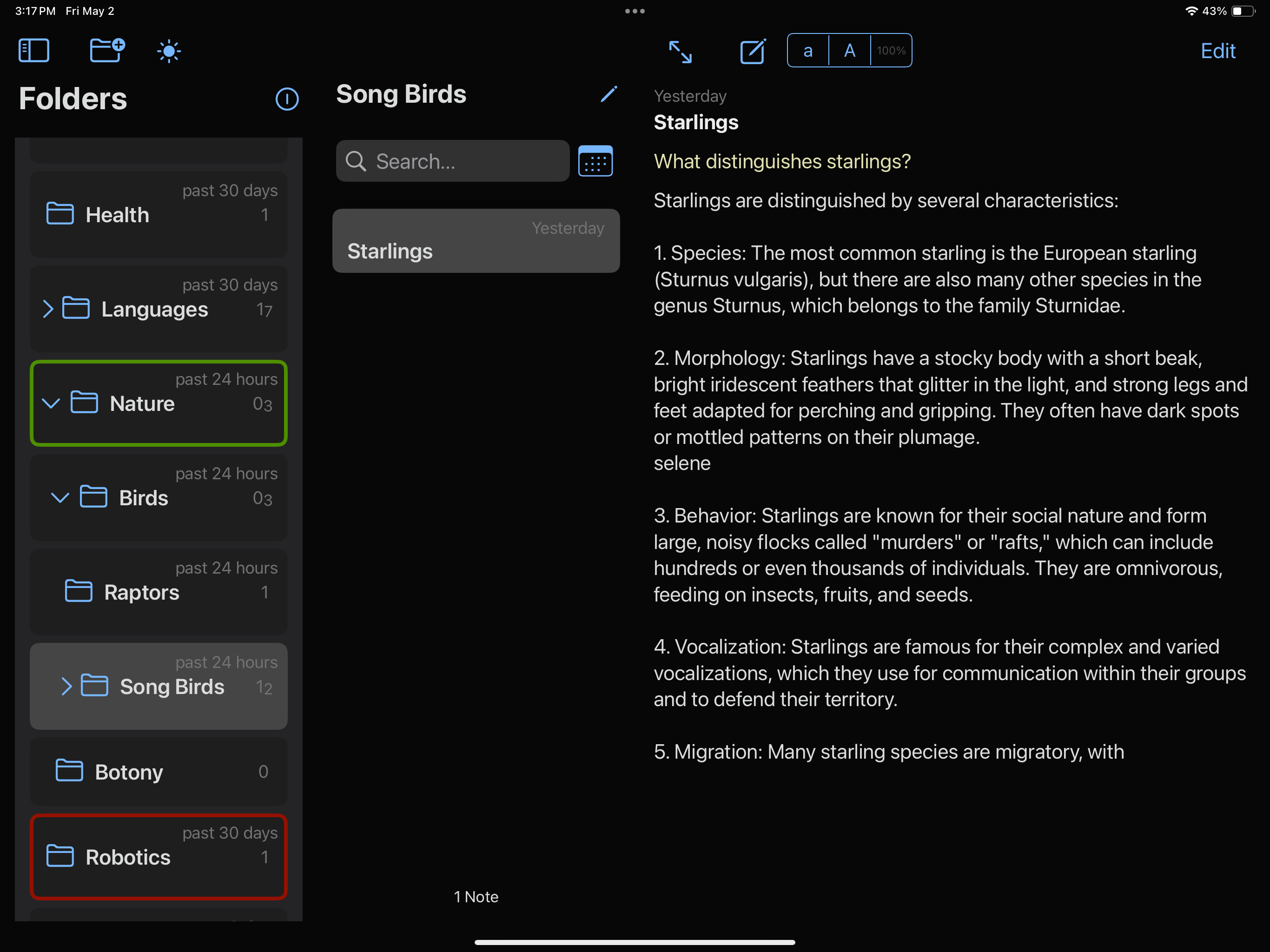Collapse the Nature folder chevron
This screenshot has width=1270, height=952.
coord(51,403)
